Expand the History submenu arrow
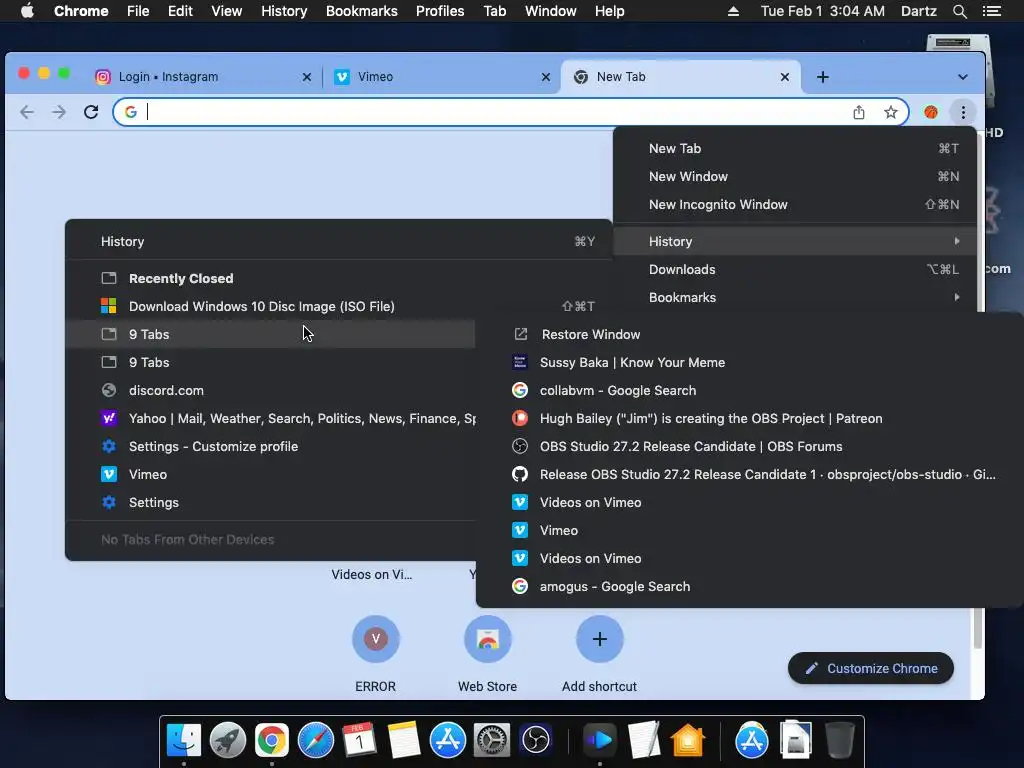1024x768 pixels. pos(957,241)
